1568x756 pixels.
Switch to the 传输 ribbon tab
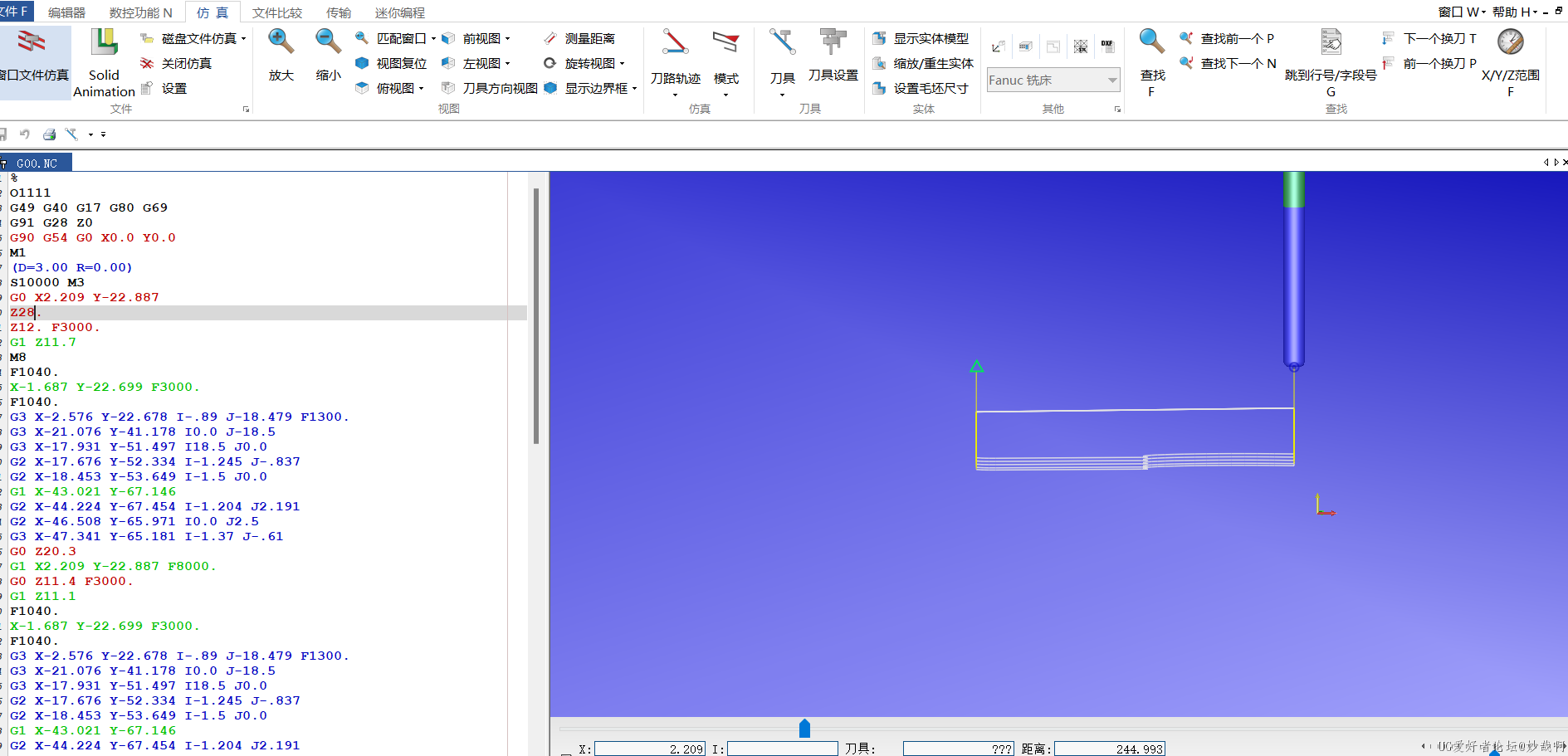point(338,12)
